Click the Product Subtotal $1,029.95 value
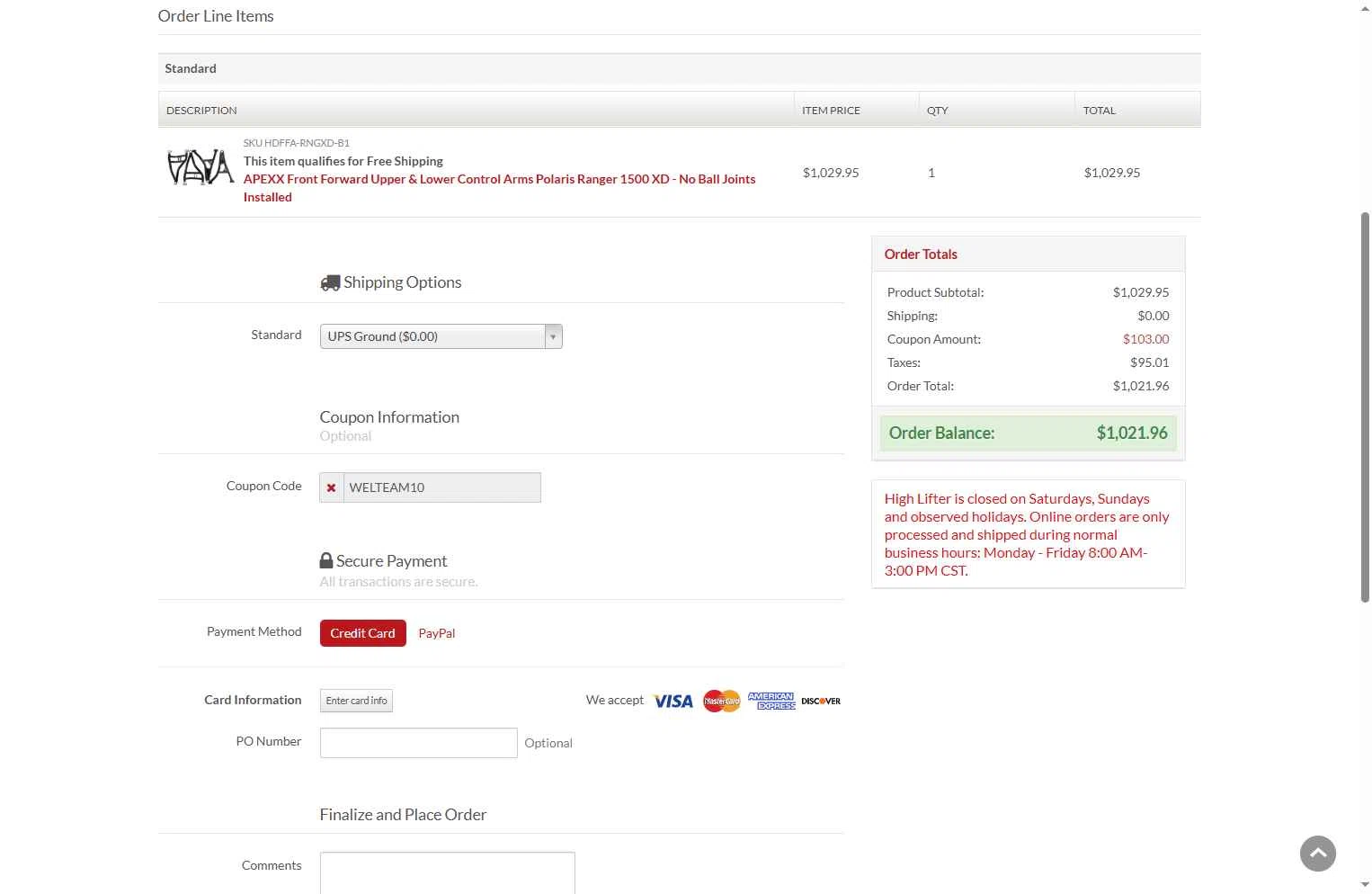 (x=1141, y=292)
